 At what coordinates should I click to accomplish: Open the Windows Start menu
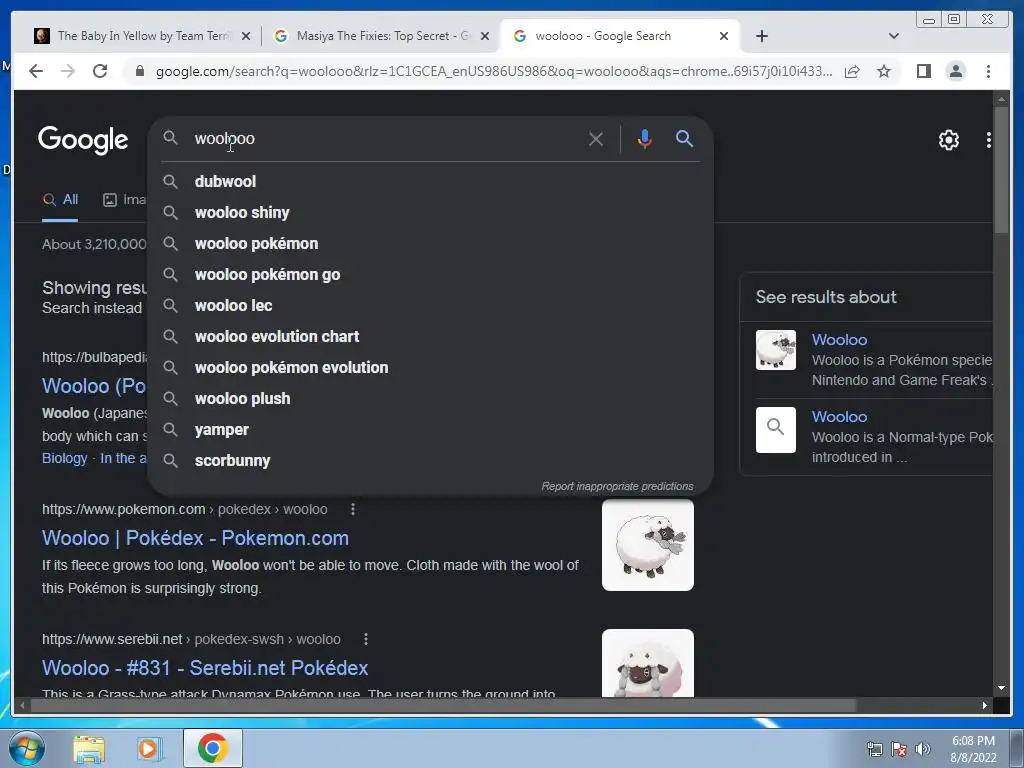[x=27, y=748]
